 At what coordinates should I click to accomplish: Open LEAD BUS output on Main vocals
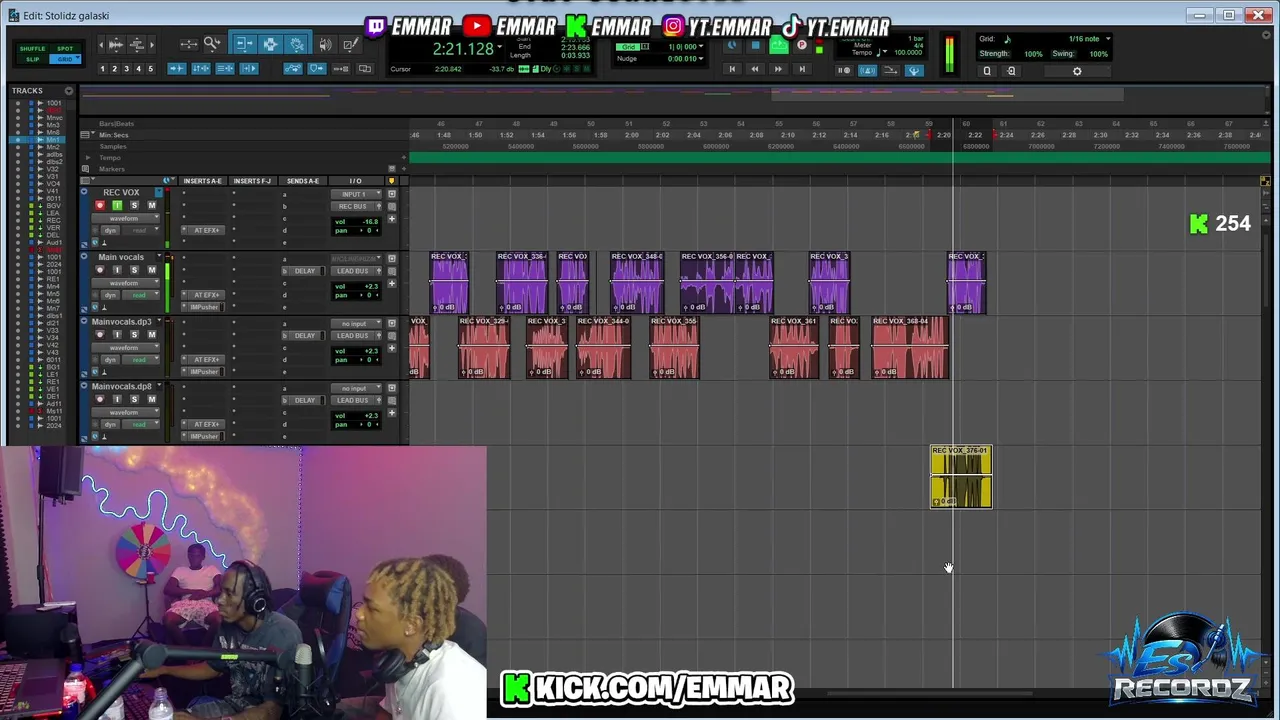click(355, 271)
